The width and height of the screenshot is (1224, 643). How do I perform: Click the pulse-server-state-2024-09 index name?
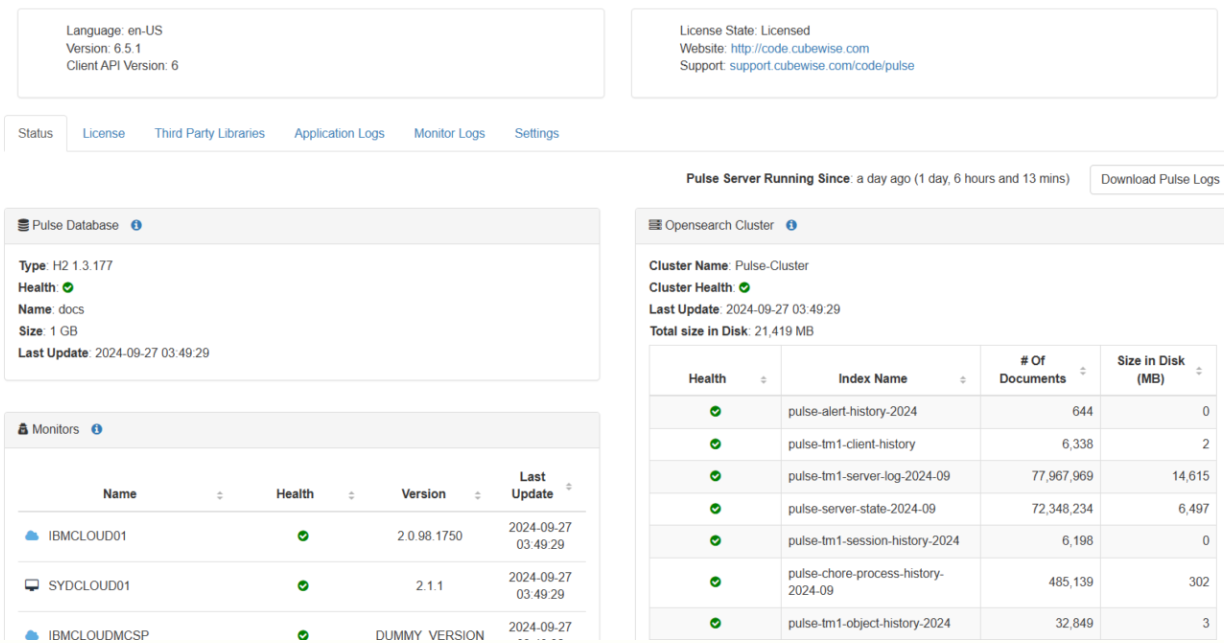coord(862,509)
